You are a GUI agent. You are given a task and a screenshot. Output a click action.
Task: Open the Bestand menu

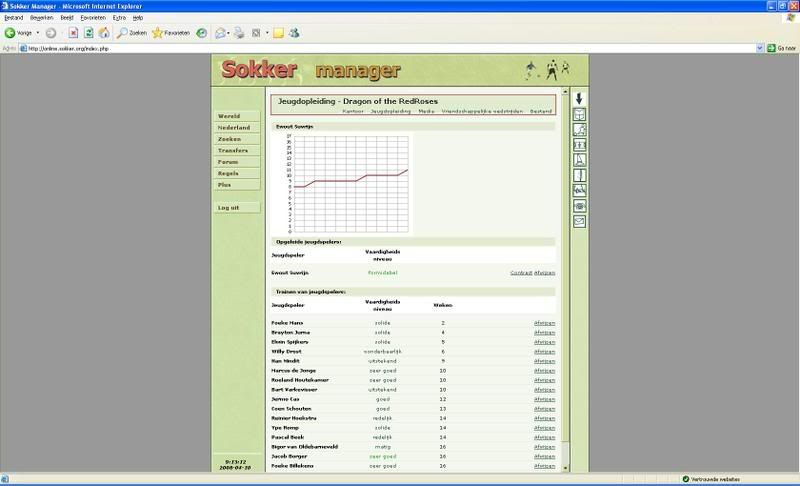click(x=14, y=18)
